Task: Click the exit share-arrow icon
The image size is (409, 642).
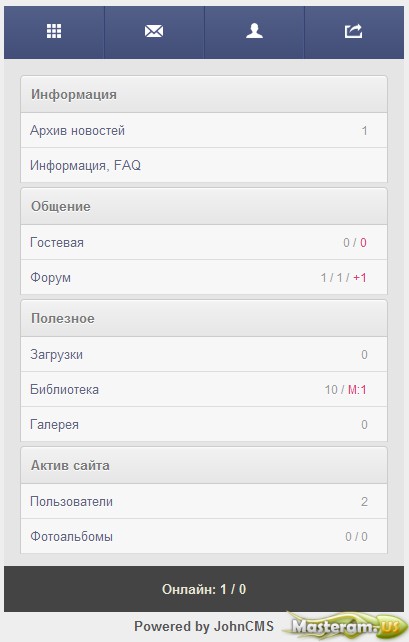Action: pyautogui.click(x=353, y=31)
